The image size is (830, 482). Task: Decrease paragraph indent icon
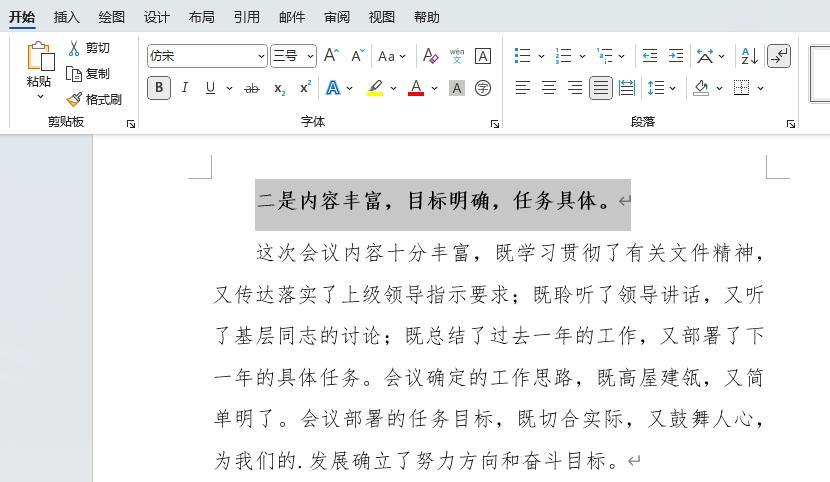click(649, 56)
